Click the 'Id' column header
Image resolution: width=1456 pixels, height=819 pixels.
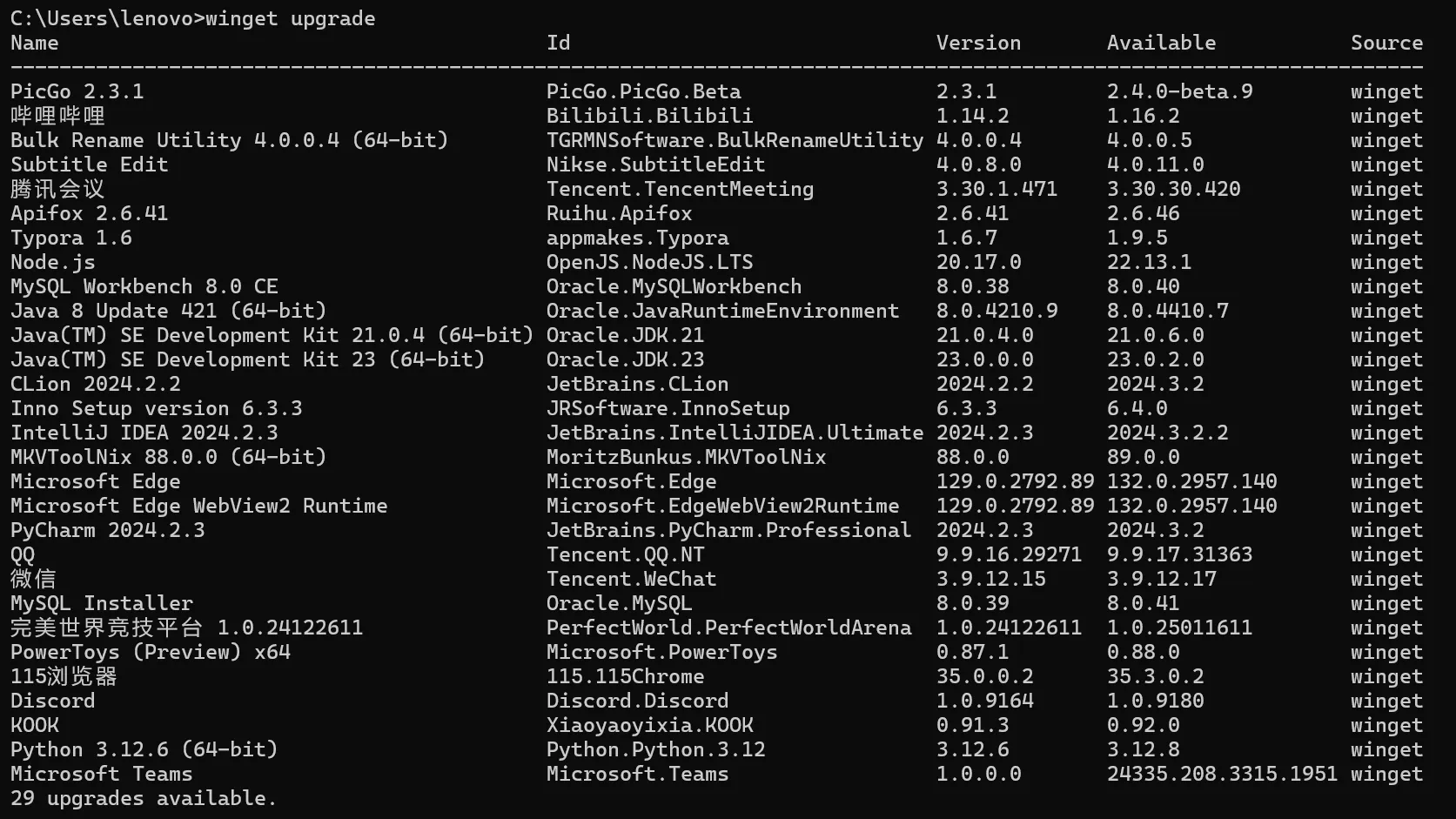click(558, 43)
